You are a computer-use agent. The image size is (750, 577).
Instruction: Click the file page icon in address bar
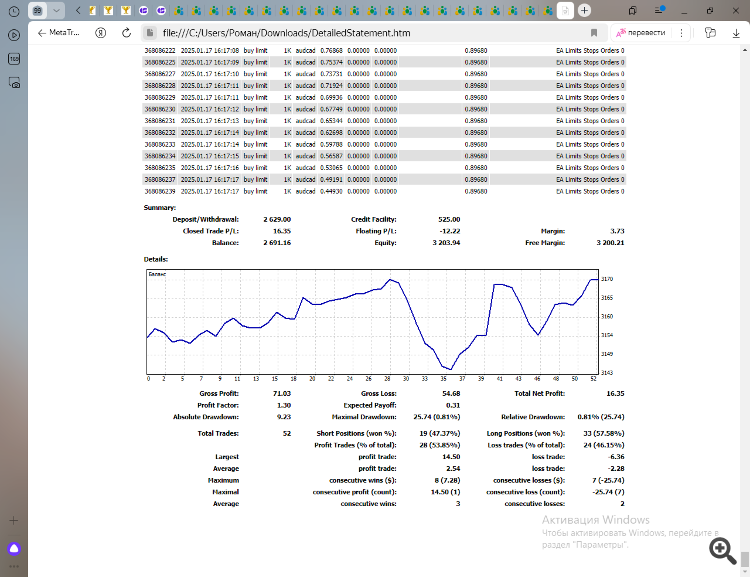point(148,33)
